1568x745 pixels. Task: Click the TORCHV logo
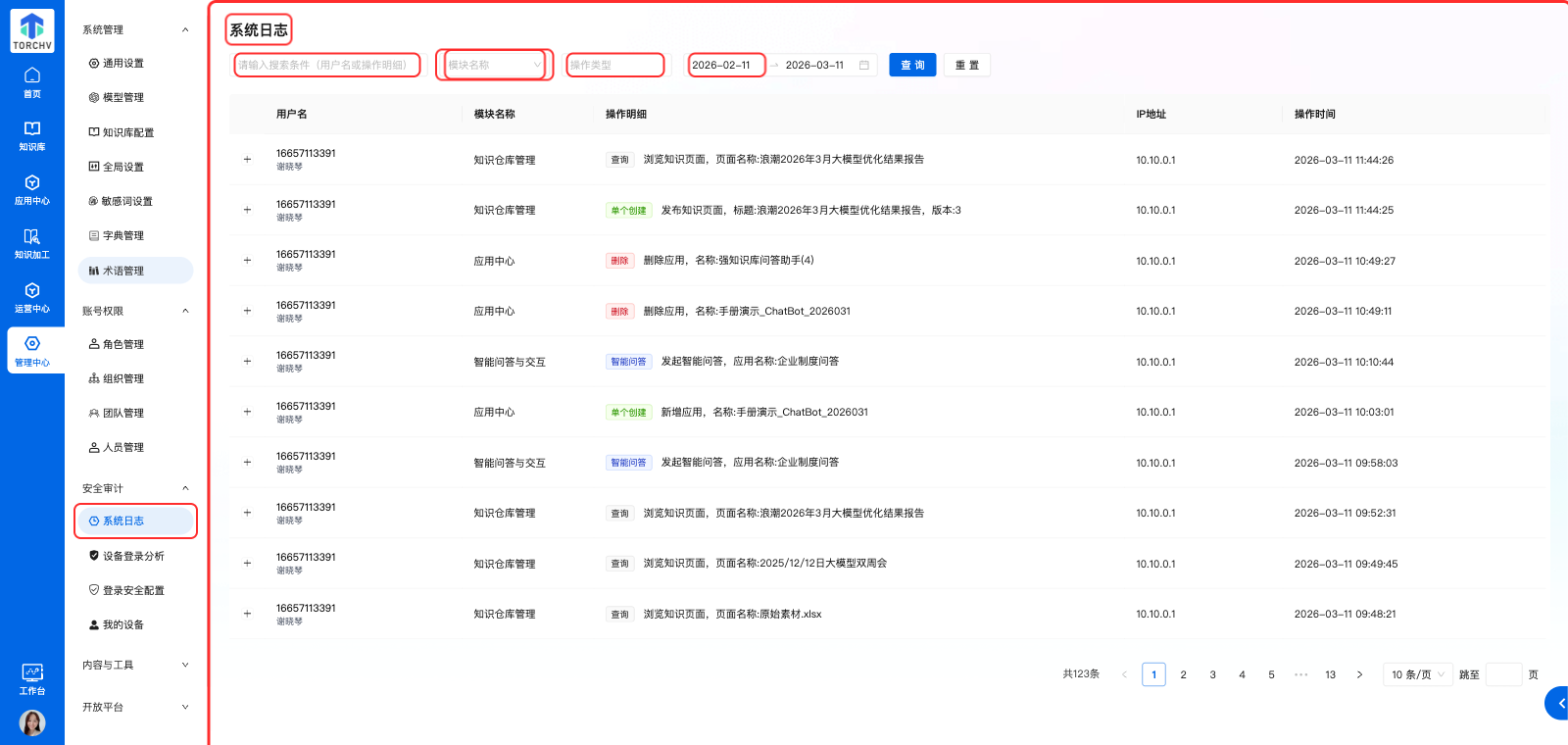coord(32,31)
